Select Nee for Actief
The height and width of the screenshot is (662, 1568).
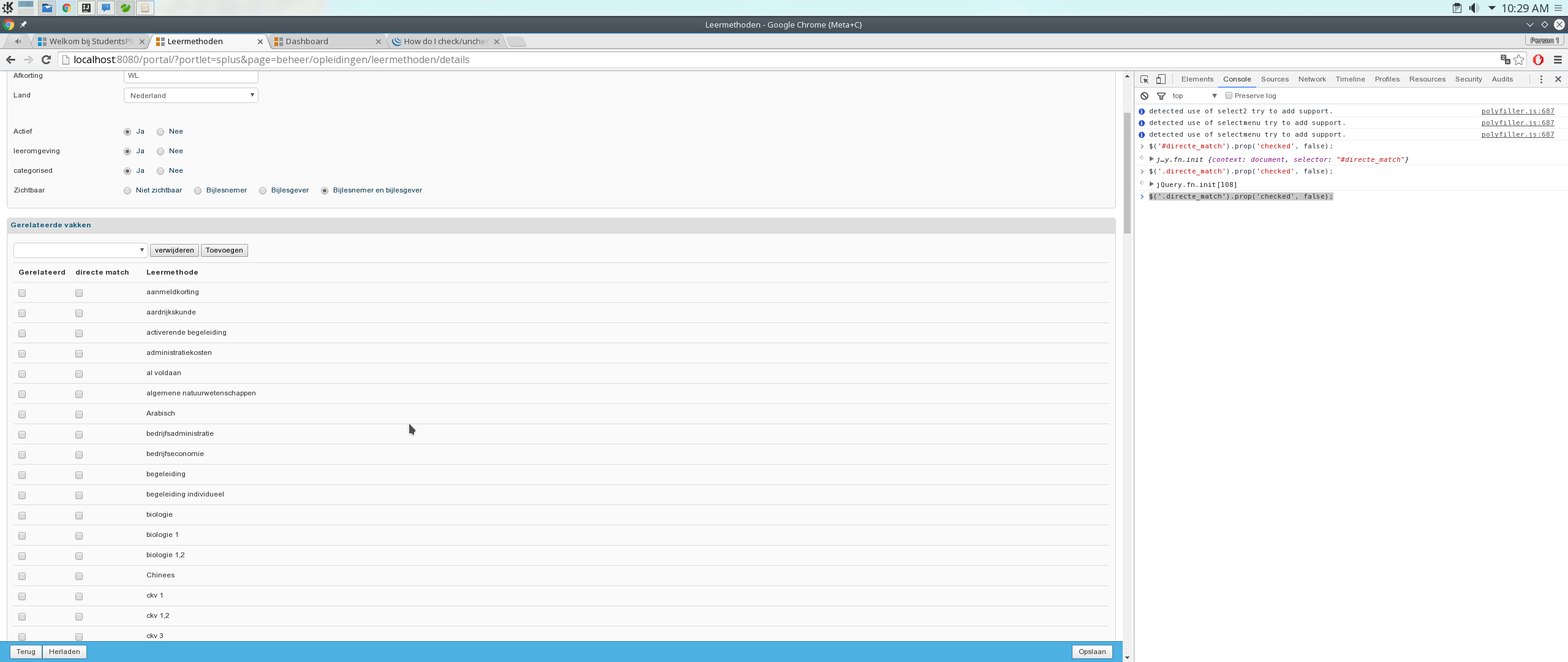click(x=160, y=132)
